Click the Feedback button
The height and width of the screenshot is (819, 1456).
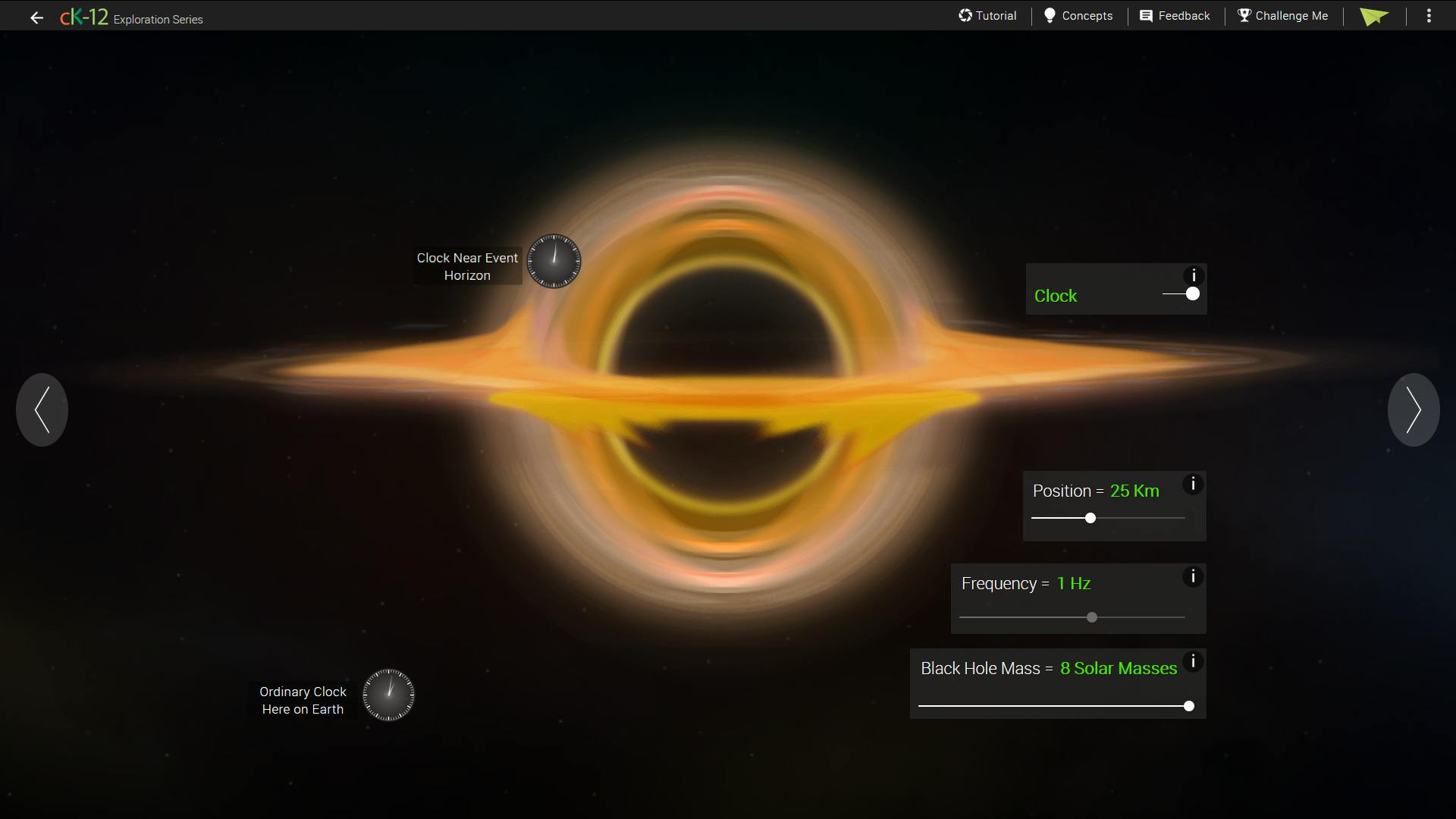pos(1175,16)
